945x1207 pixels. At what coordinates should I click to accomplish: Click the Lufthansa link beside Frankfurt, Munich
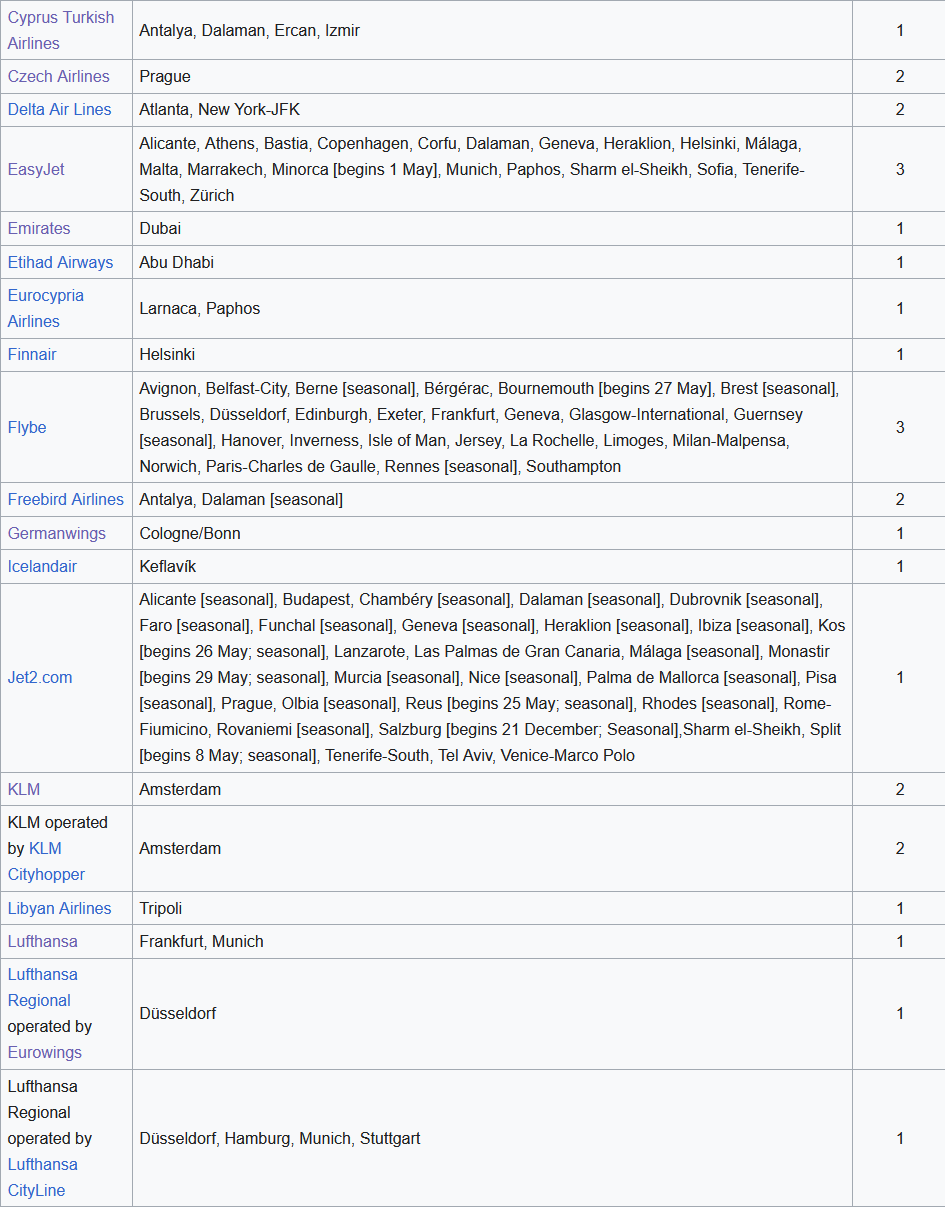click(x=42, y=941)
